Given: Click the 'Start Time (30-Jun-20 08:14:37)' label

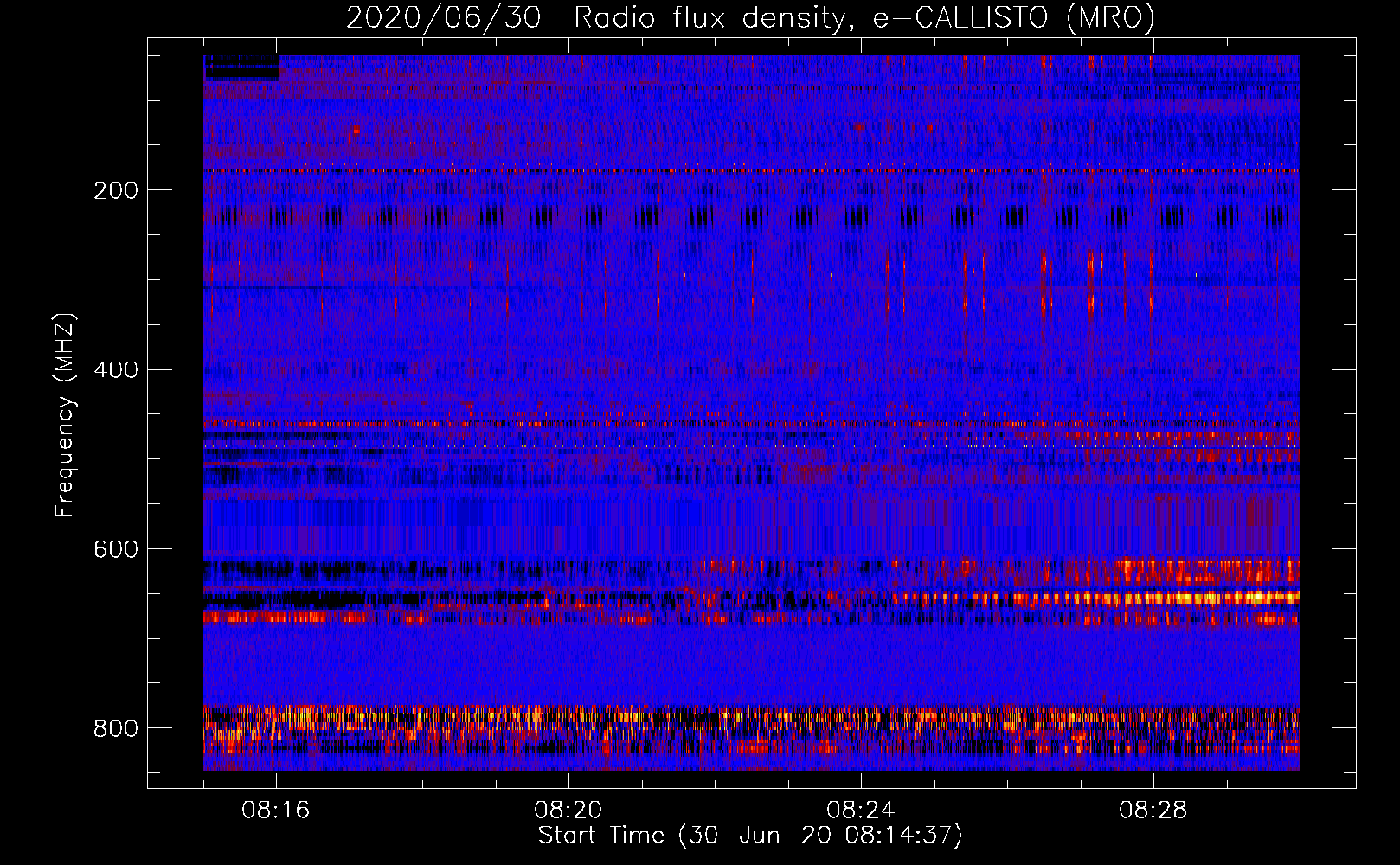Looking at the screenshot, I should (x=750, y=836).
